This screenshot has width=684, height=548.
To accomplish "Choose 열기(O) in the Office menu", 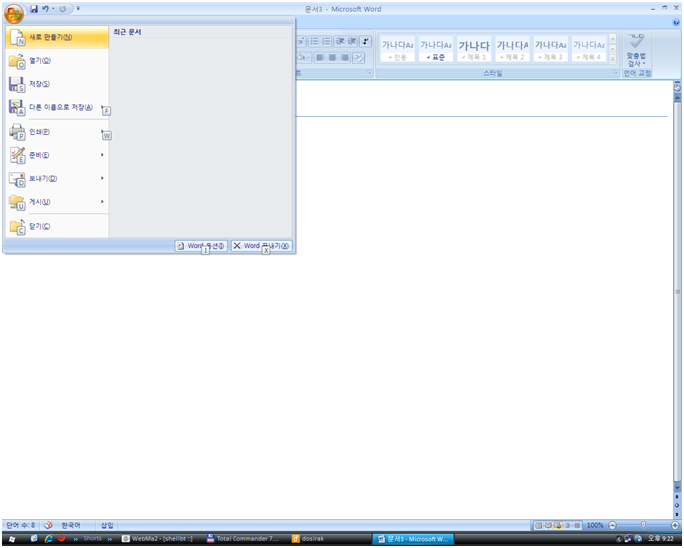I will click(57, 61).
